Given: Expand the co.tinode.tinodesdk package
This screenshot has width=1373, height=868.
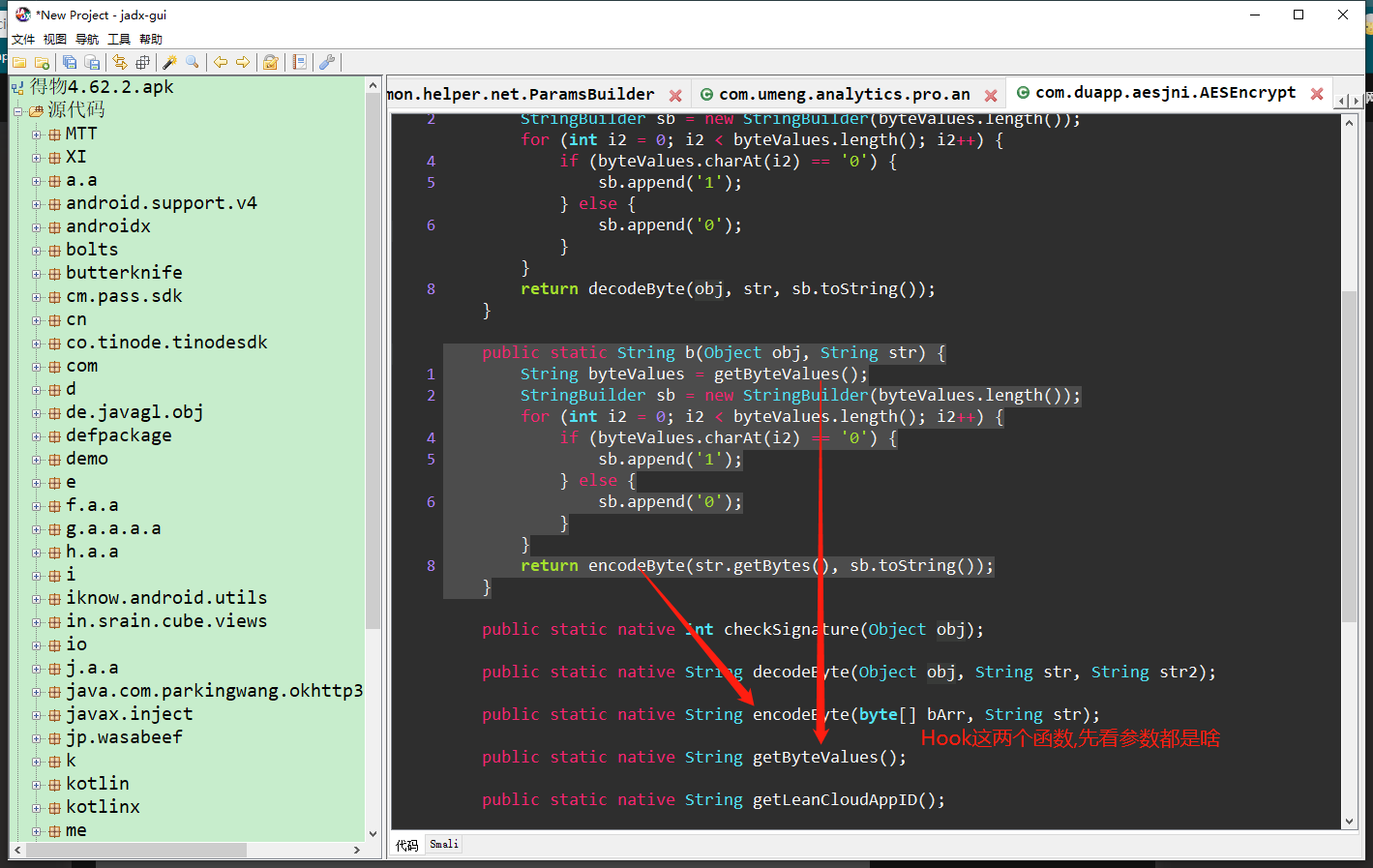Looking at the screenshot, I should (x=36, y=344).
